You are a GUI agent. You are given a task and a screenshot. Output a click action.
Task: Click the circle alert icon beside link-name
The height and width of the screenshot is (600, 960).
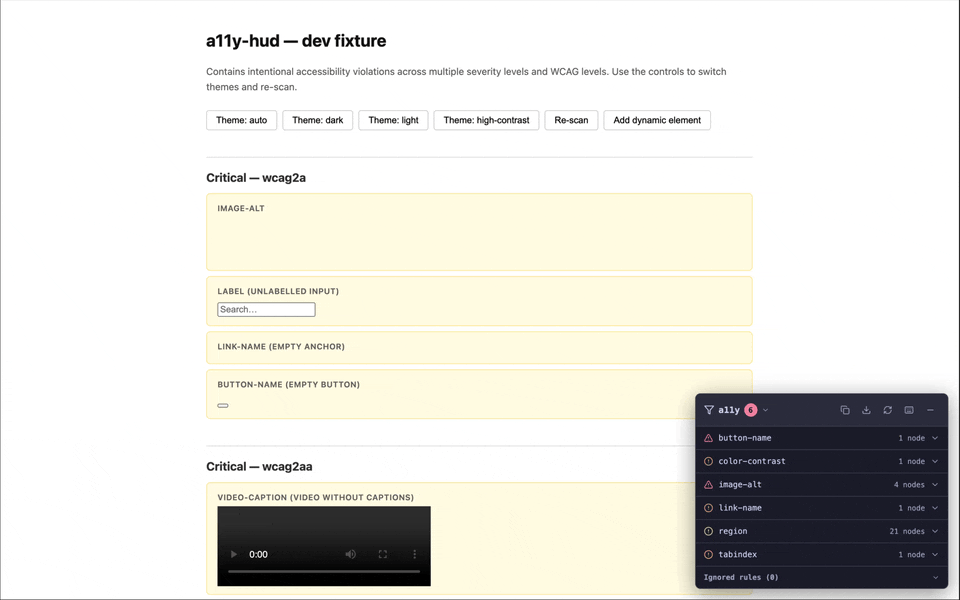pyautogui.click(x=708, y=508)
